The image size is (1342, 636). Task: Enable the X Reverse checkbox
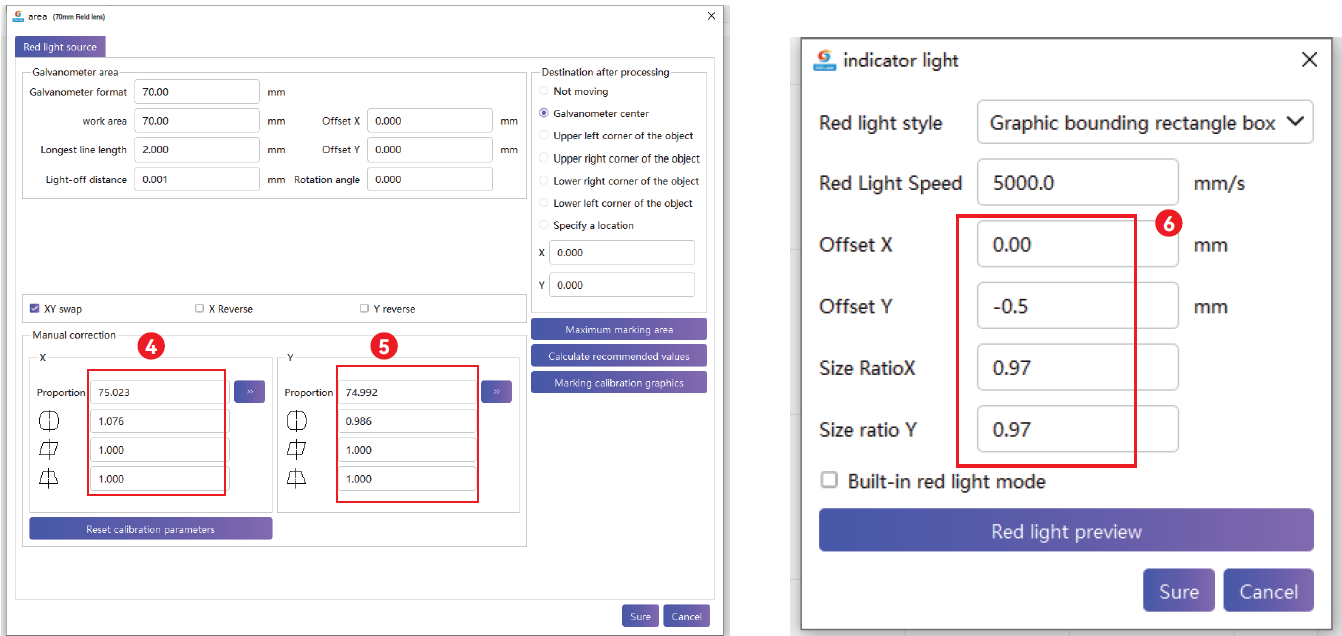tap(200, 309)
